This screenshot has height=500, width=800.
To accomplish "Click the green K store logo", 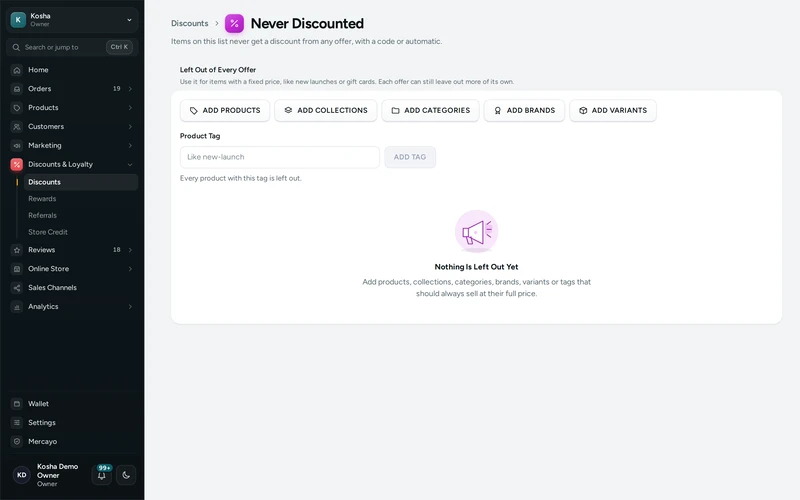I will coord(18,20).
